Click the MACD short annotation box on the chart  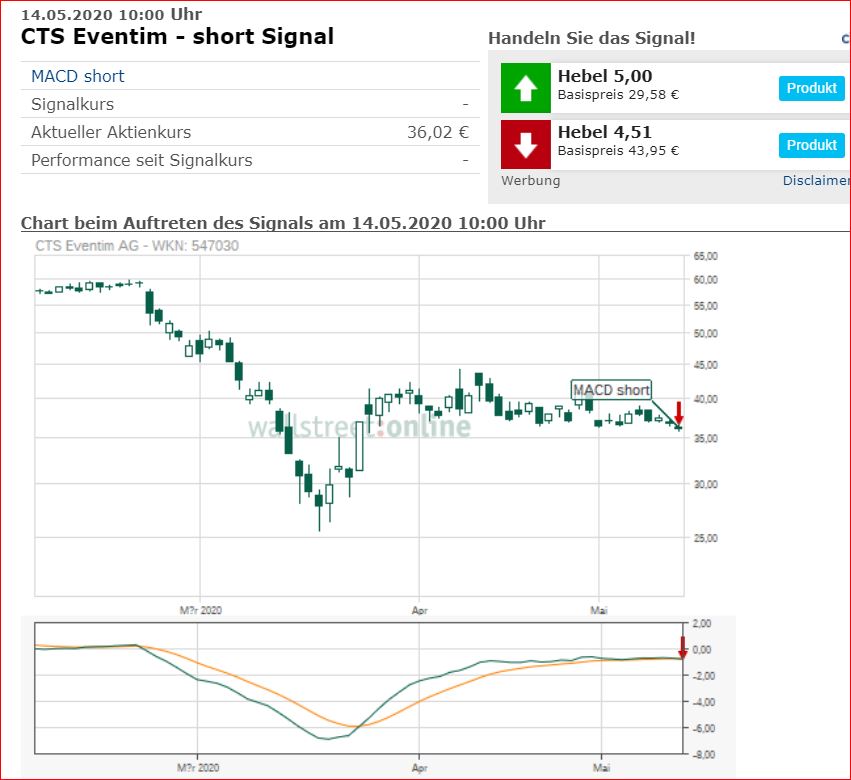point(611,390)
